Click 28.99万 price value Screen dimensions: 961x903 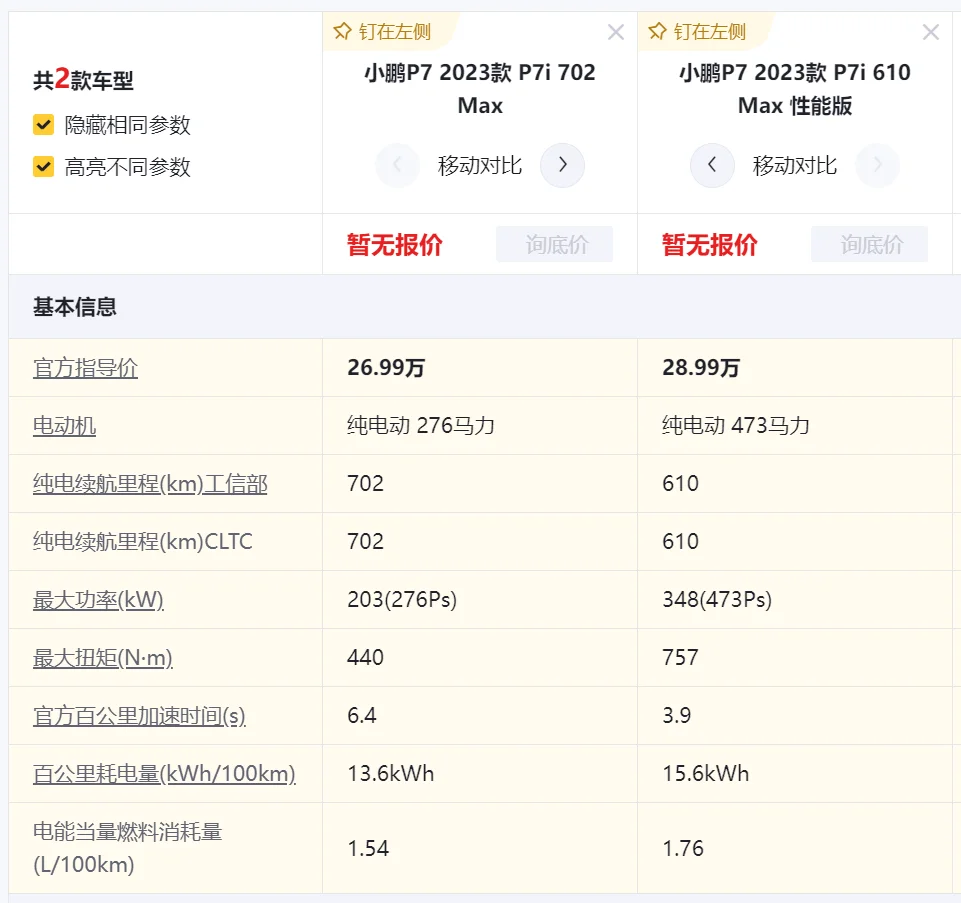(x=701, y=368)
